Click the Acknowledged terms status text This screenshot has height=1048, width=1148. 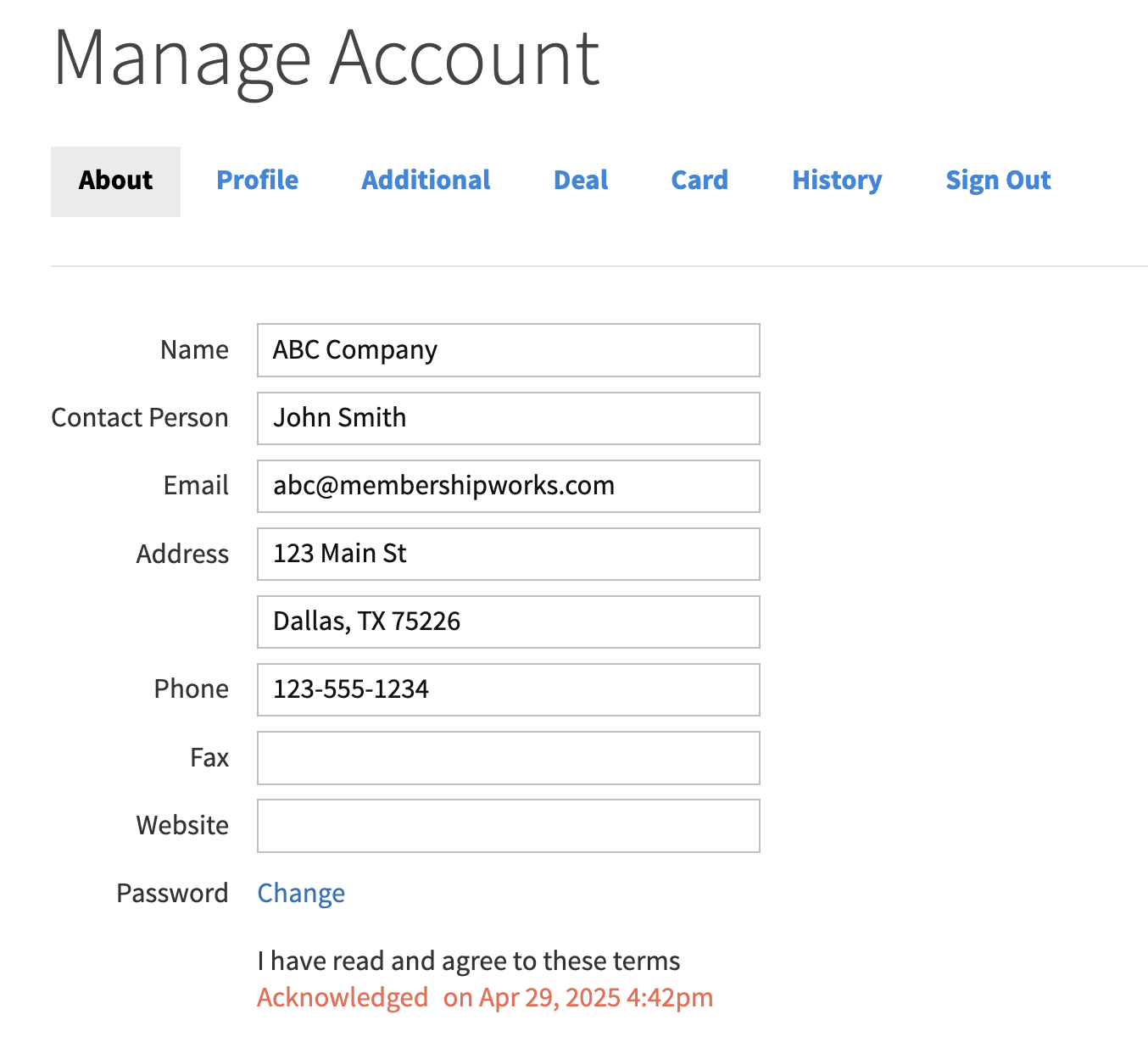coord(343,997)
